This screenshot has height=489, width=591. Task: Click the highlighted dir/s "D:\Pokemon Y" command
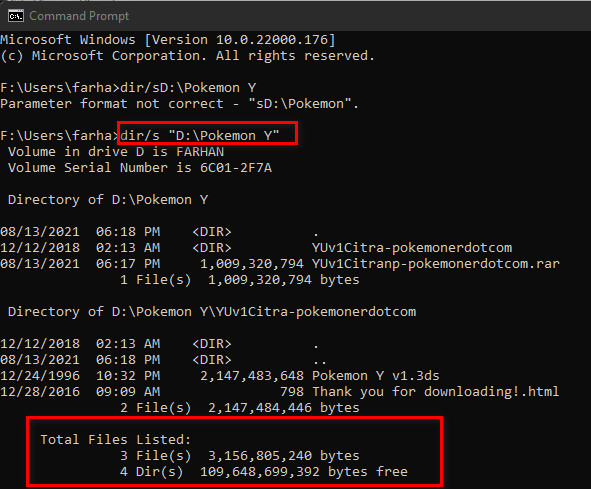click(x=200, y=136)
